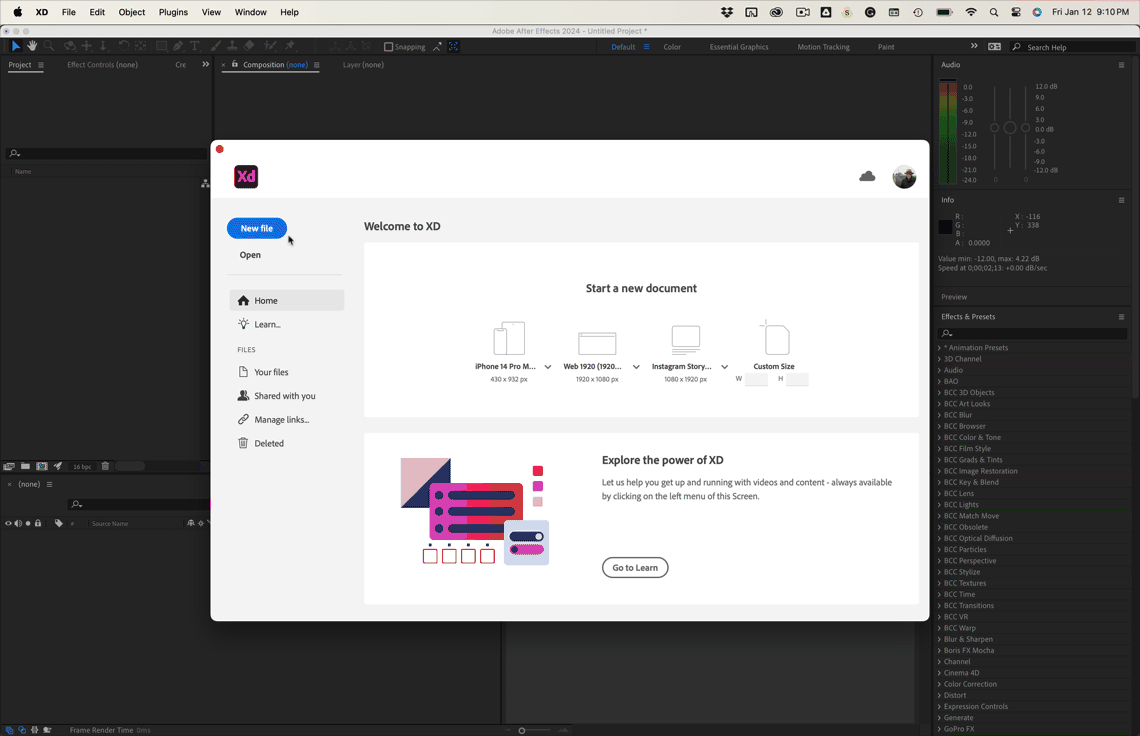Expand the Animation Presets category

939,348
